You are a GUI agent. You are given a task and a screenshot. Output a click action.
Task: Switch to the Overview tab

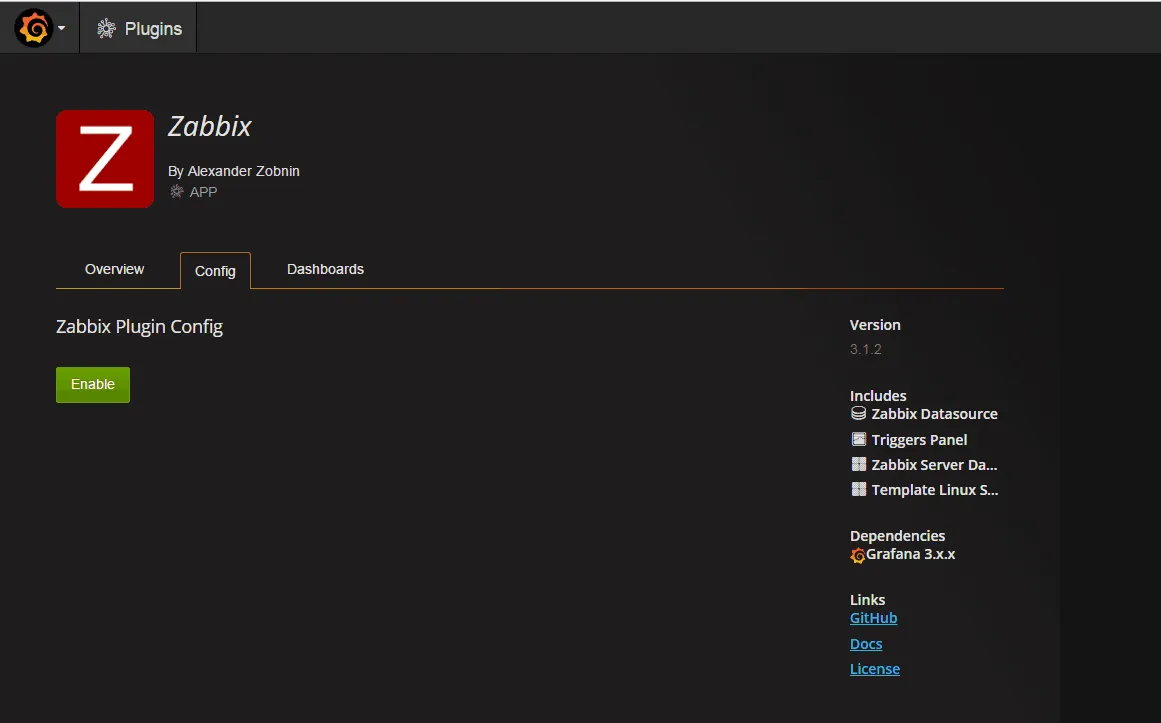click(x=114, y=270)
